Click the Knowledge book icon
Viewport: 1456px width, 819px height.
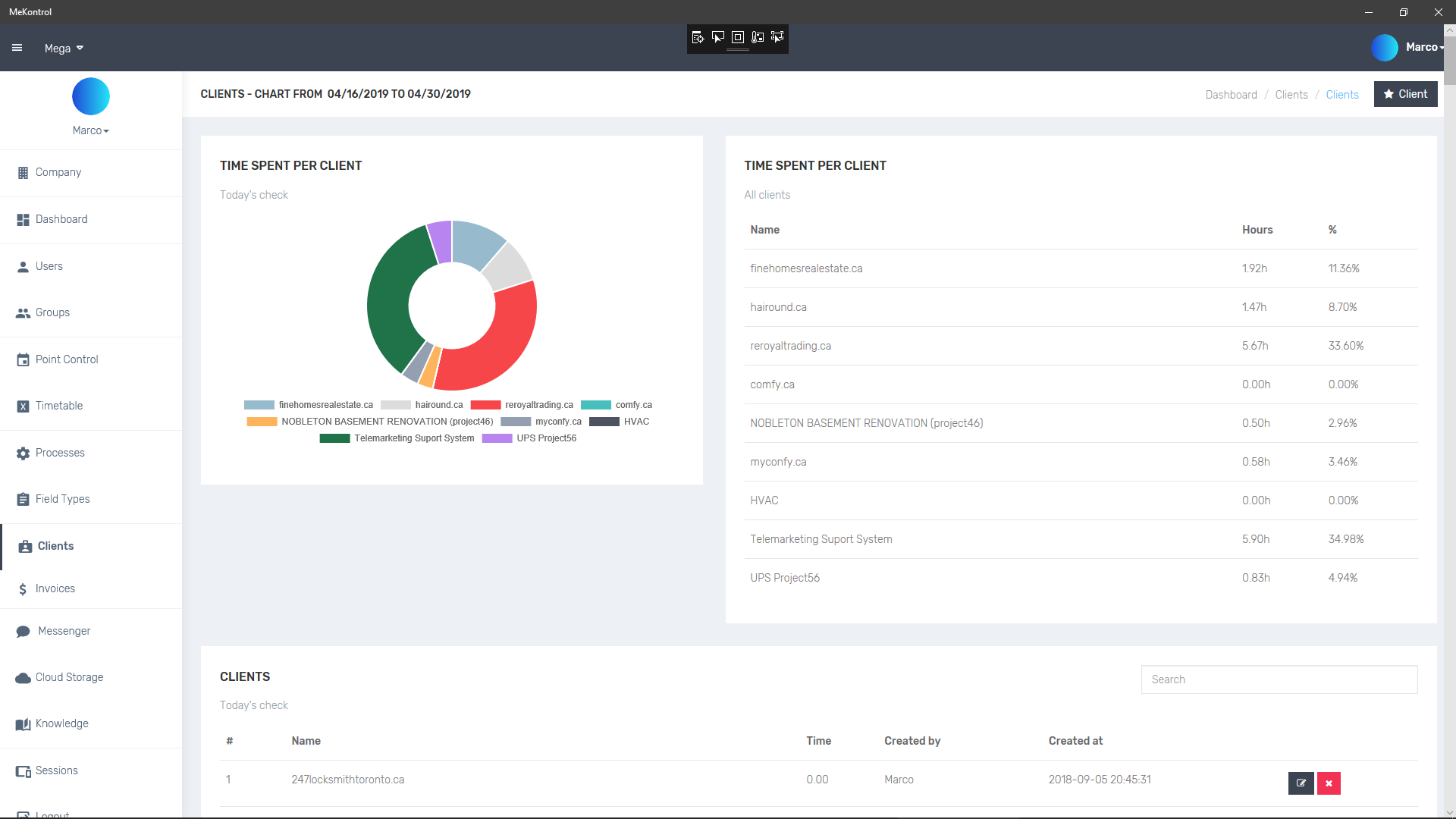pos(23,724)
